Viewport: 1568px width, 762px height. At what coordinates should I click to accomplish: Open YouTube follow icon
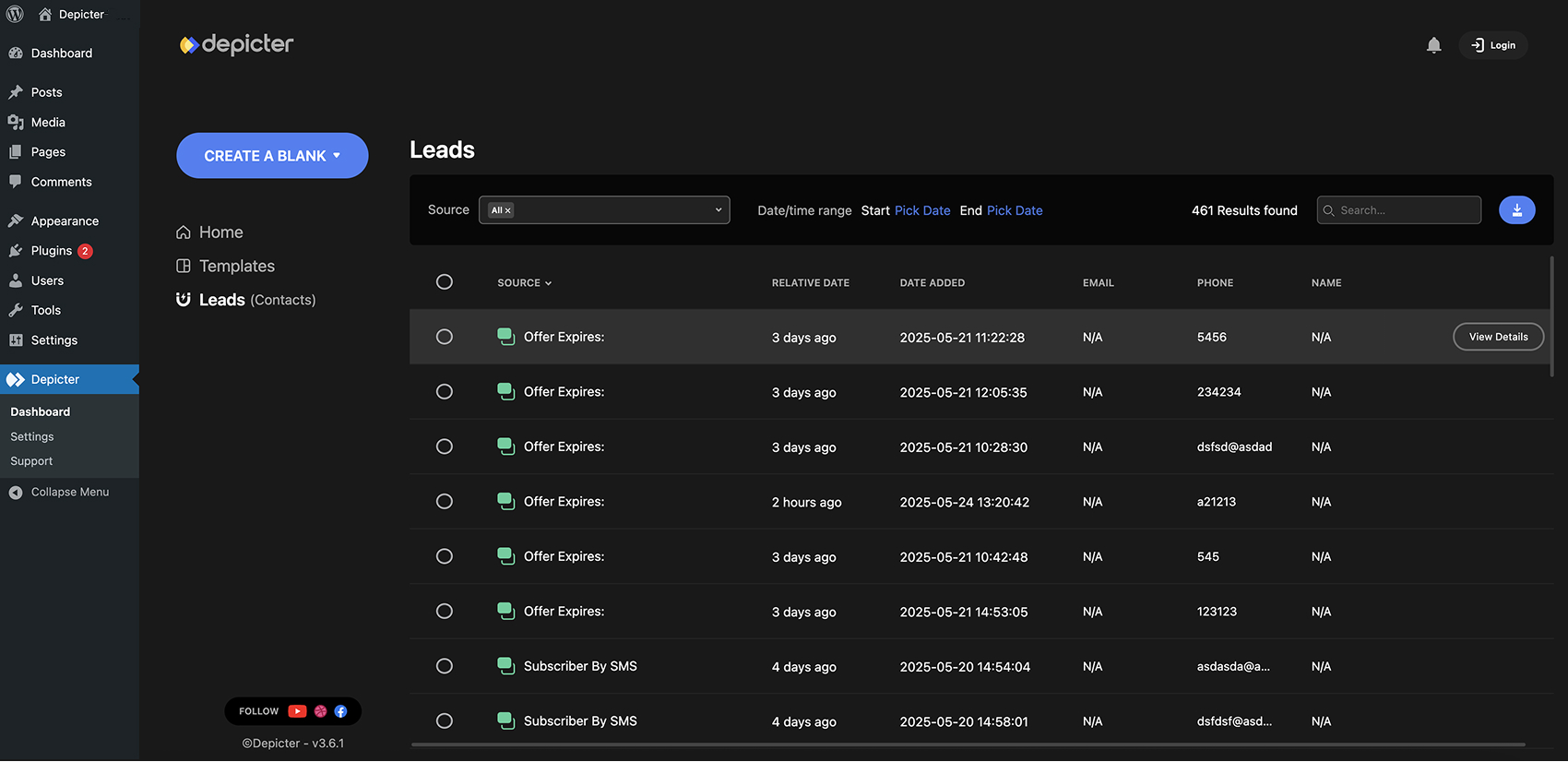point(297,711)
